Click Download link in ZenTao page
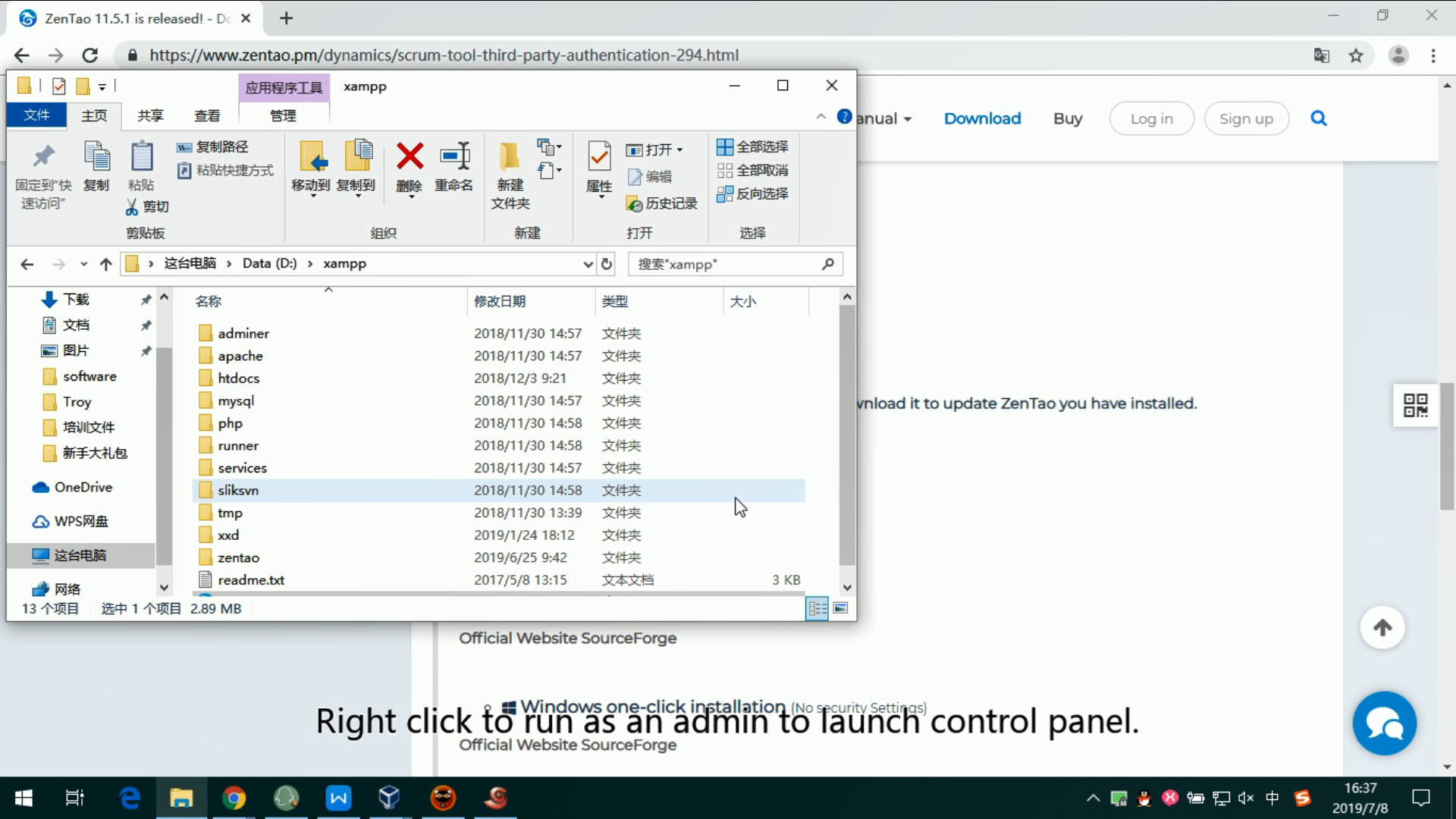The width and height of the screenshot is (1456, 819). click(x=982, y=118)
